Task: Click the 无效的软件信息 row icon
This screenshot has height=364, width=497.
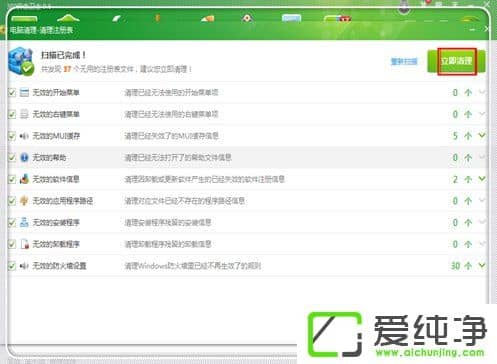Action: click(x=24, y=179)
